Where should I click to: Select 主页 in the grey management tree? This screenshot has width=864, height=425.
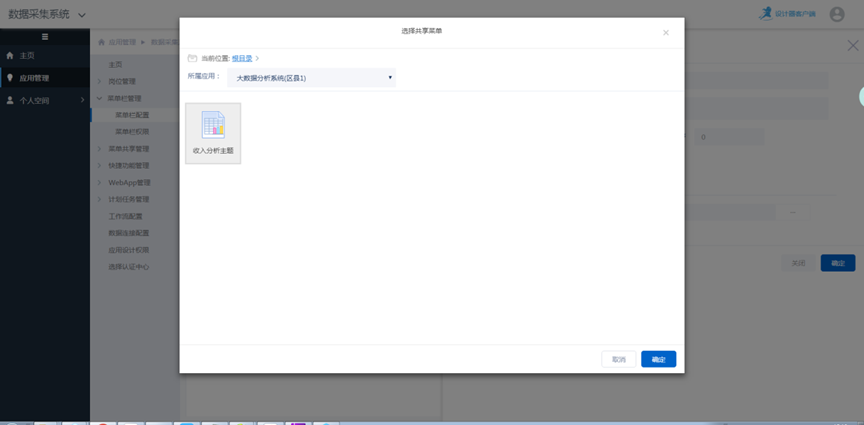[x=115, y=64]
